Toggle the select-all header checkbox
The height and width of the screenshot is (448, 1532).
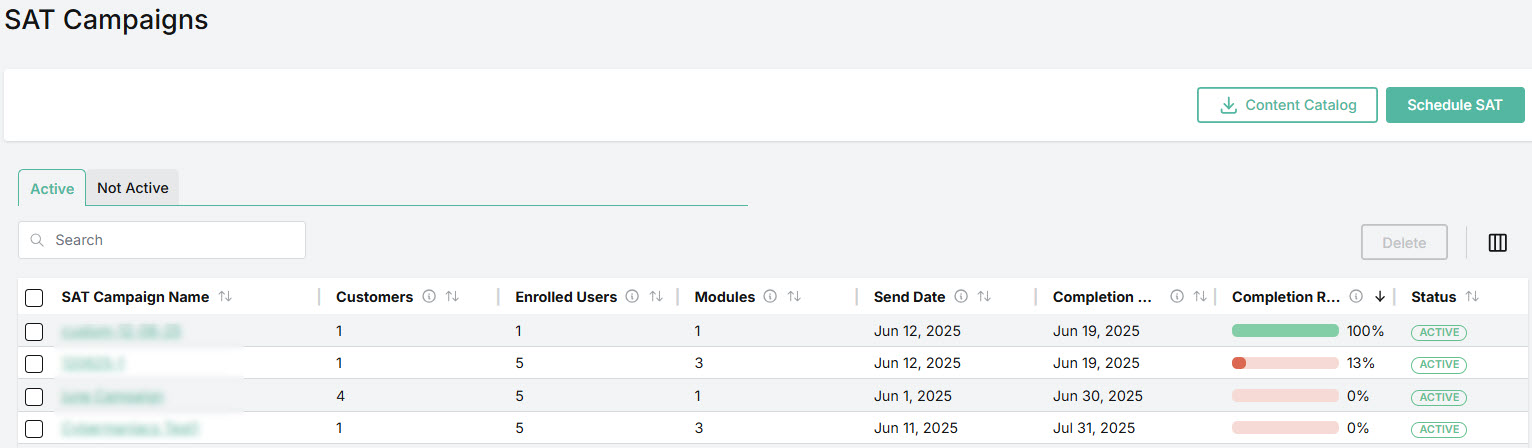coord(34,298)
